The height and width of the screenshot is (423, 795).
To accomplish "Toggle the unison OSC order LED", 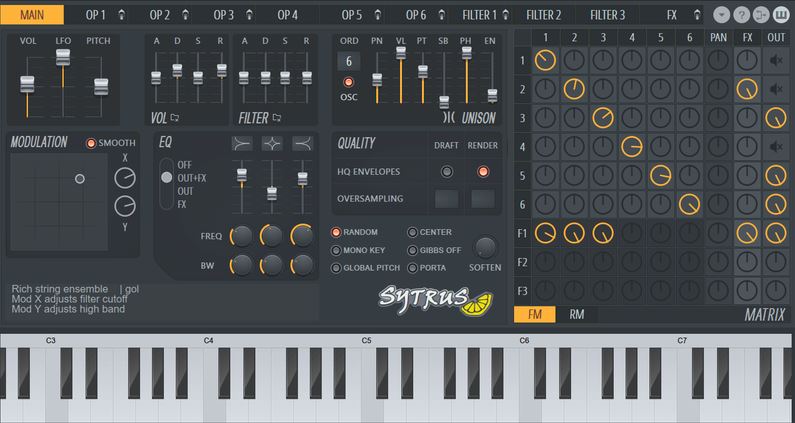I will 348,82.
